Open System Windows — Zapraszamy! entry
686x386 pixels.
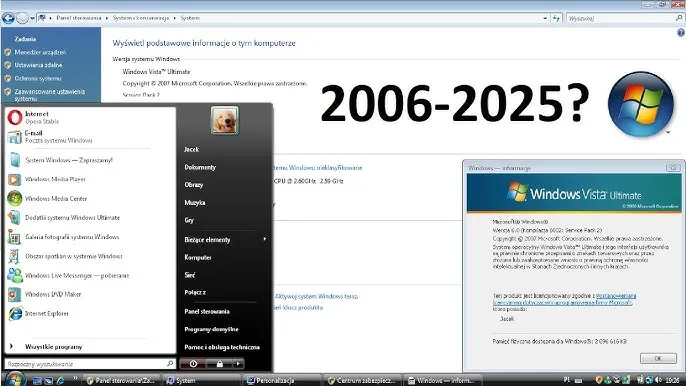coord(90,160)
